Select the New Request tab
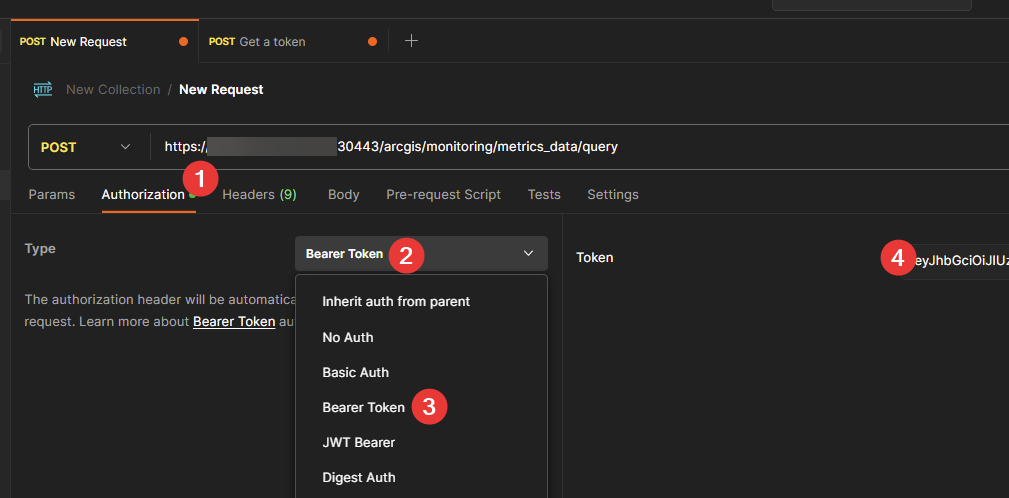The height and width of the screenshot is (498, 1009). point(88,42)
